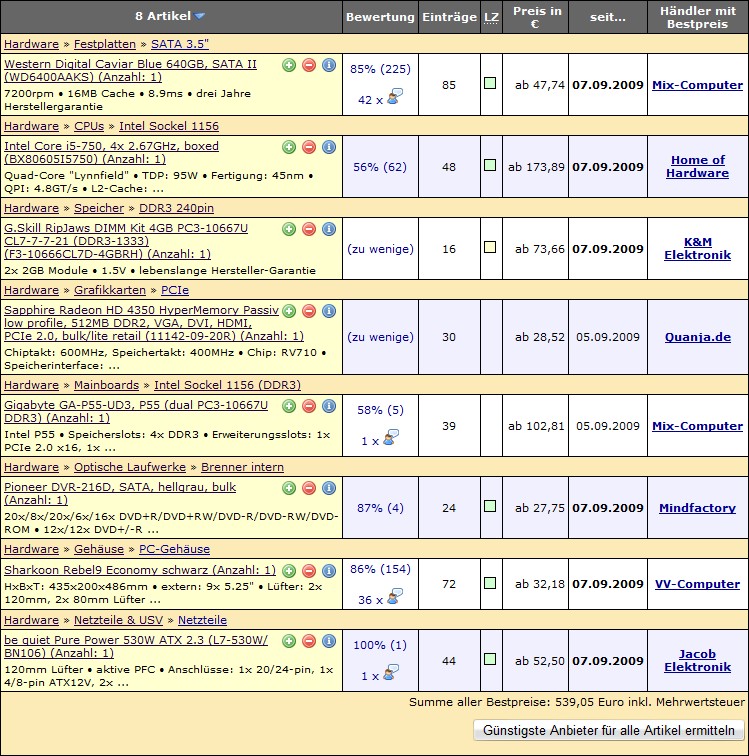Image resolution: width=749 pixels, height=756 pixels.
Task: Remove Intel Core i5-750 from list
Action: (309, 147)
